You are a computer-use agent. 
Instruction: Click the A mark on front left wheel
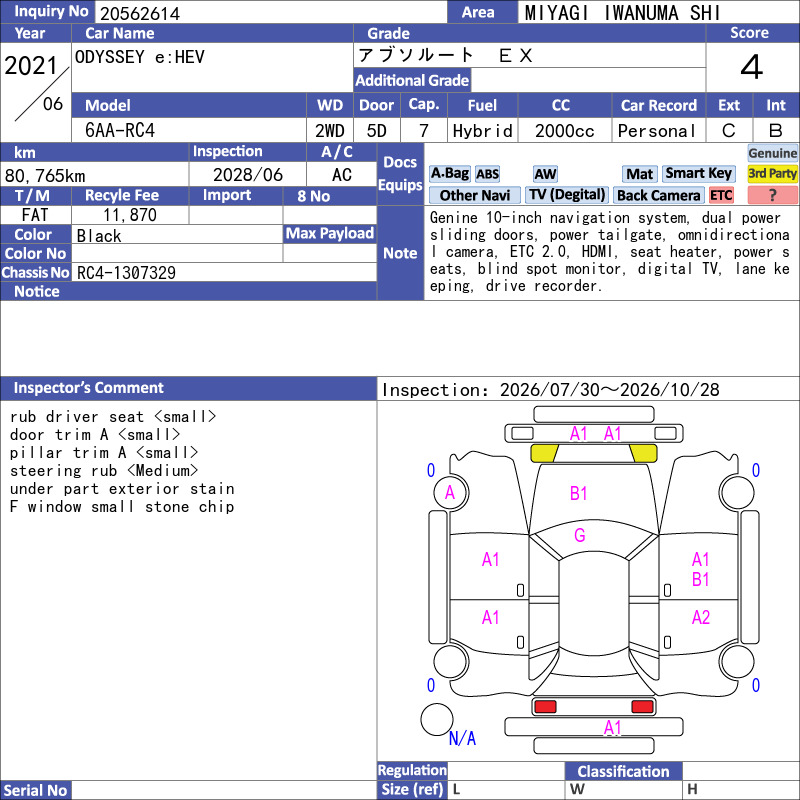pyautogui.click(x=449, y=493)
